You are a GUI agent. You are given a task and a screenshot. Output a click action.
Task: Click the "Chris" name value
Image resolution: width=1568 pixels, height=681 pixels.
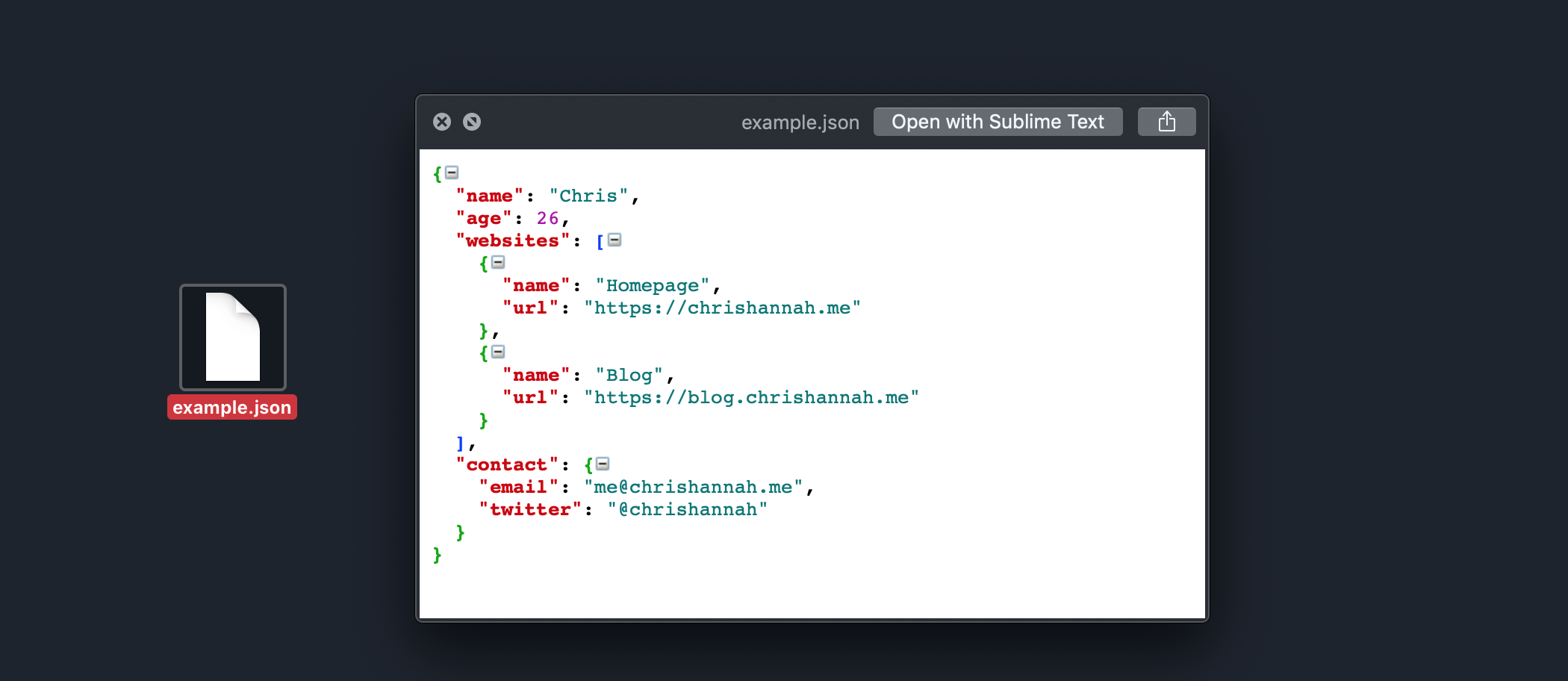point(588,196)
